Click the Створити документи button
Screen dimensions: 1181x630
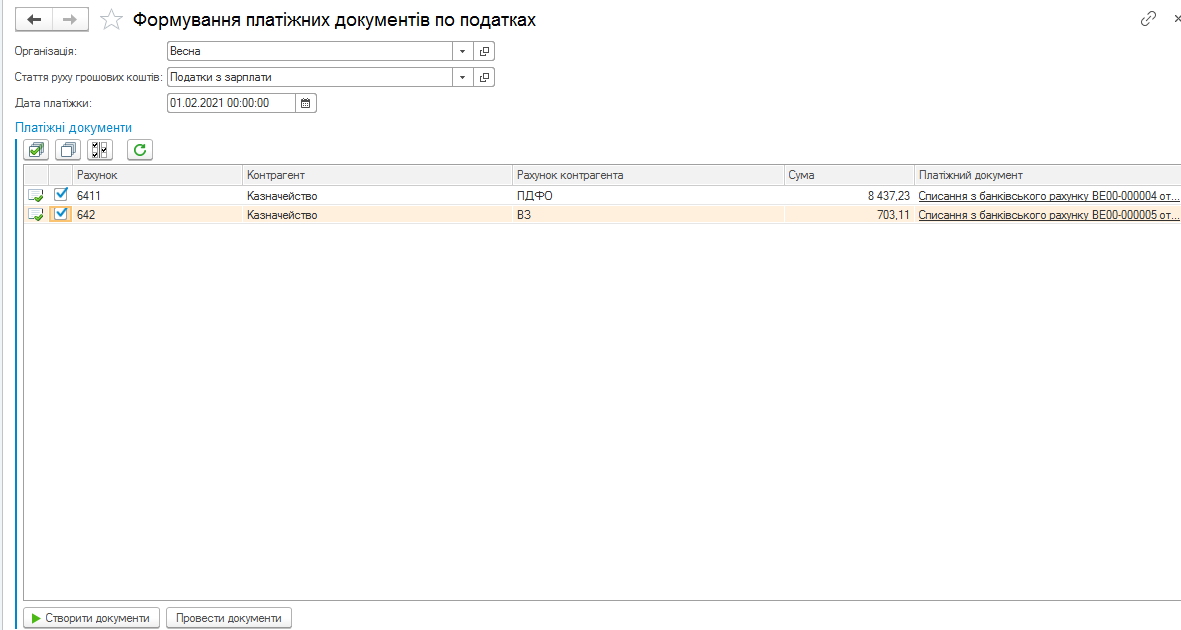point(92,618)
